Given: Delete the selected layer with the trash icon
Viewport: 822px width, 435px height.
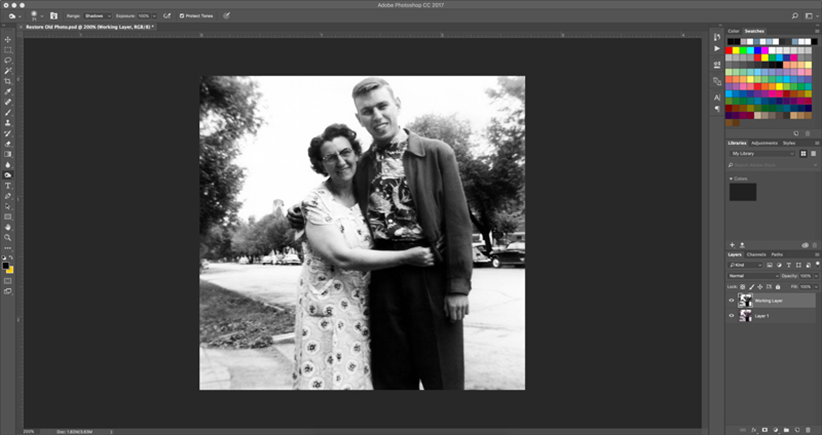Looking at the screenshot, I should coord(807,430).
